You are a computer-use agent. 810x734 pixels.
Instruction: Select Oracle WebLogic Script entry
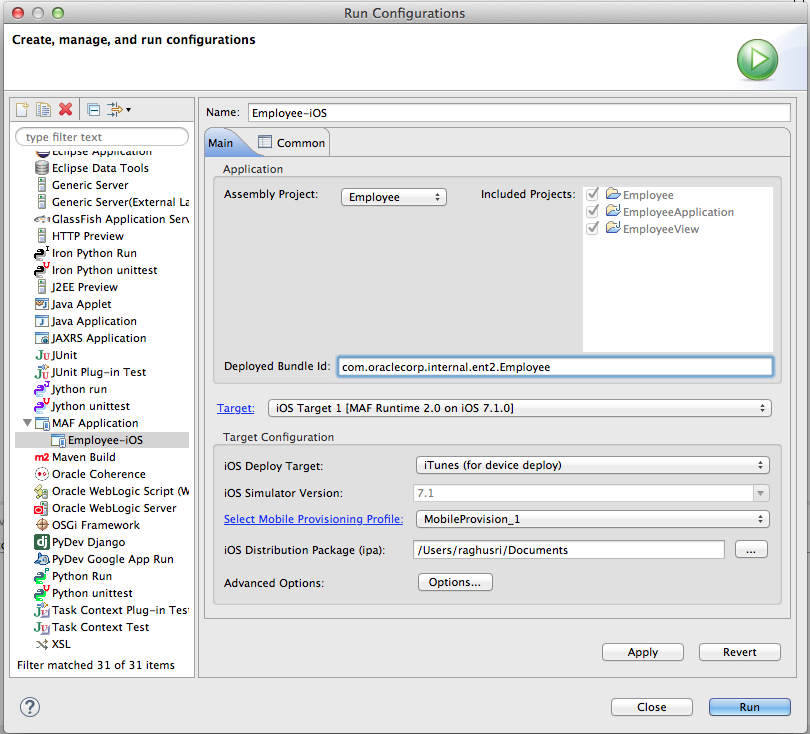120,491
